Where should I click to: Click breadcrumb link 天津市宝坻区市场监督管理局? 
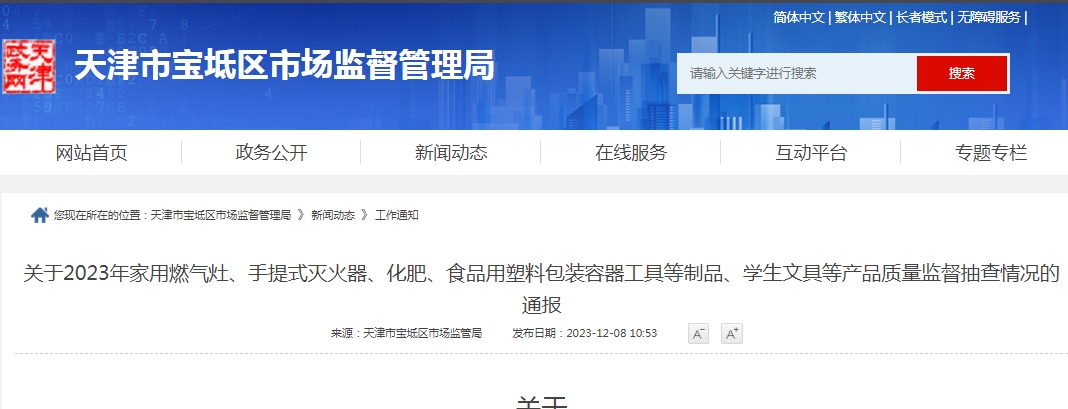(221, 215)
